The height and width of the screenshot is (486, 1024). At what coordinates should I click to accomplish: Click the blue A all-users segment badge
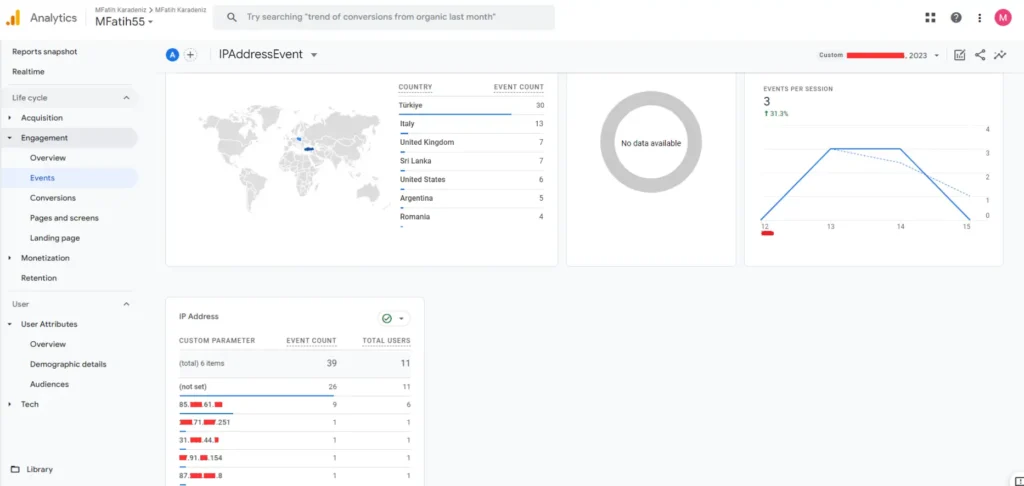point(172,55)
